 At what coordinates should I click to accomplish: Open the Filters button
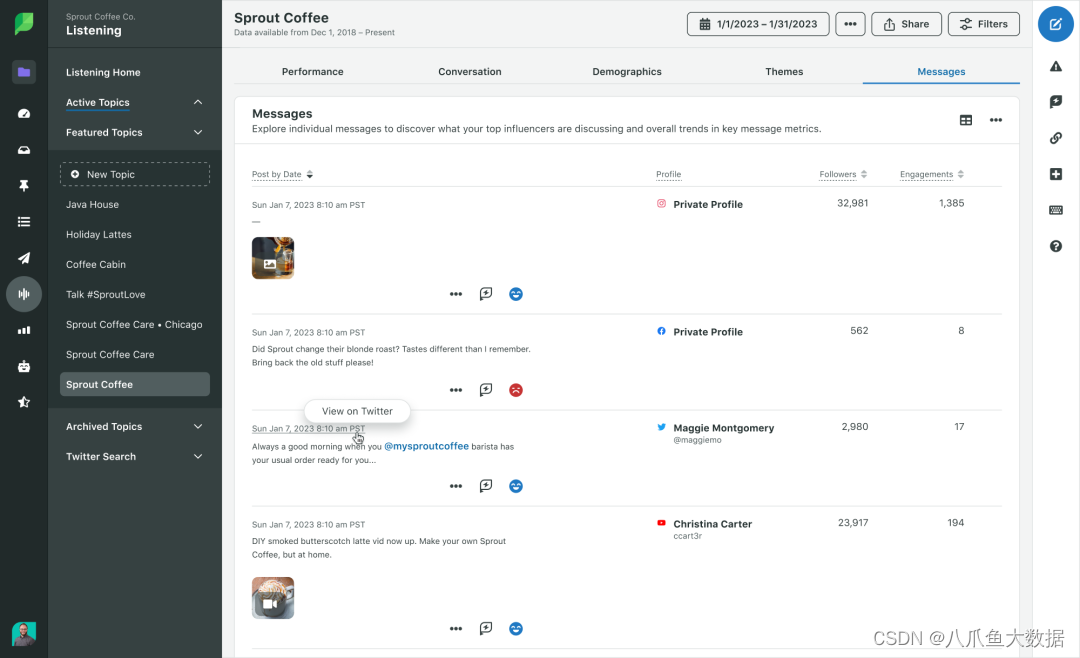click(x=984, y=24)
